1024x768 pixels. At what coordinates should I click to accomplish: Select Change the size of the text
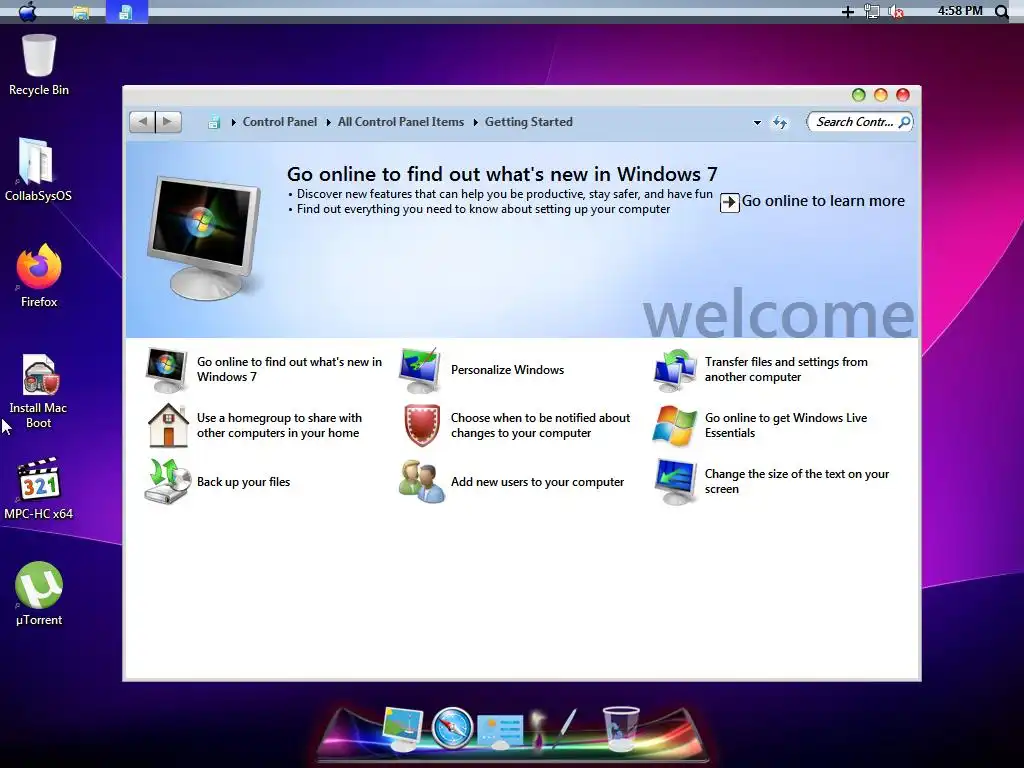(797, 482)
